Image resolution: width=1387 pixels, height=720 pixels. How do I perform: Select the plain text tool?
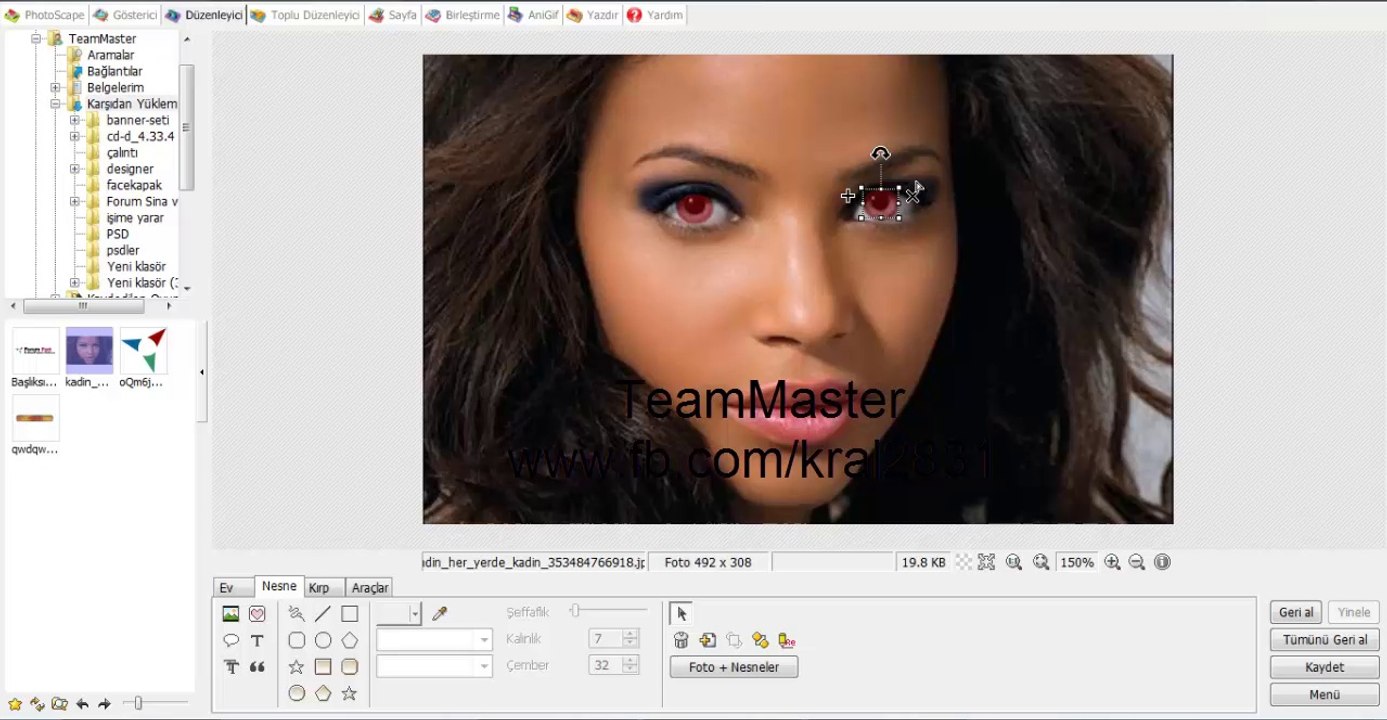[257, 640]
